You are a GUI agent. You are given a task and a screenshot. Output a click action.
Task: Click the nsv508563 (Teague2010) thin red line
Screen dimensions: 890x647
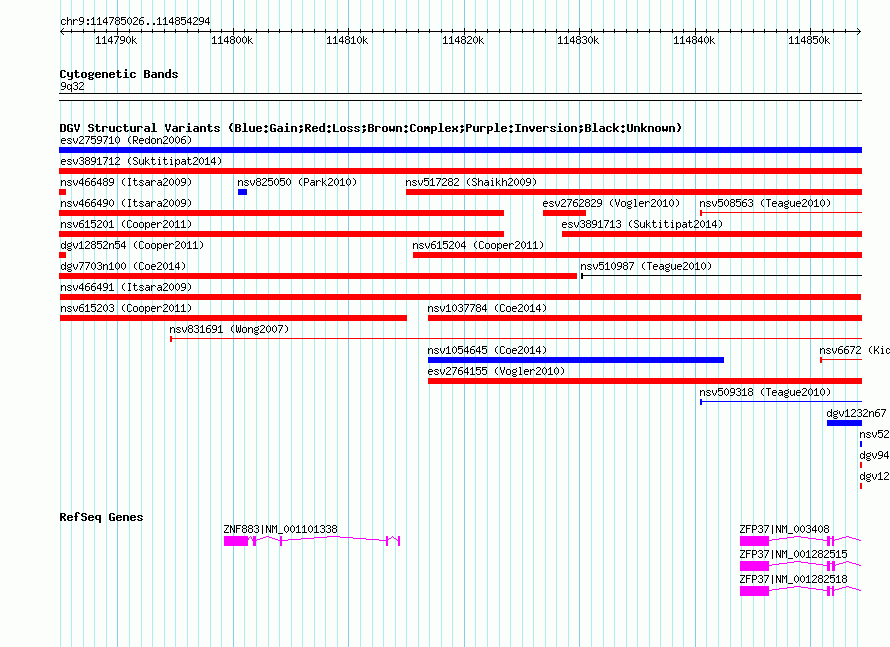pos(781,213)
